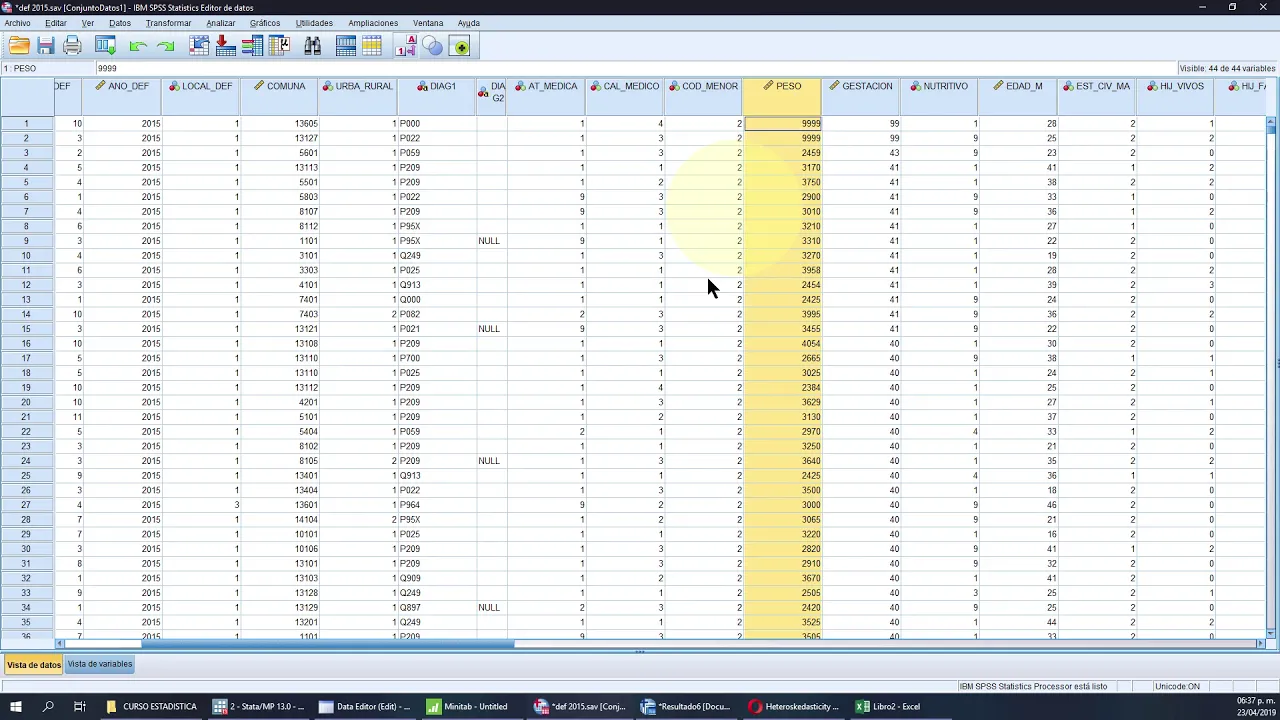Click the green Redo arrow icon
Viewport: 1280px width, 720px height.
tap(165, 46)
